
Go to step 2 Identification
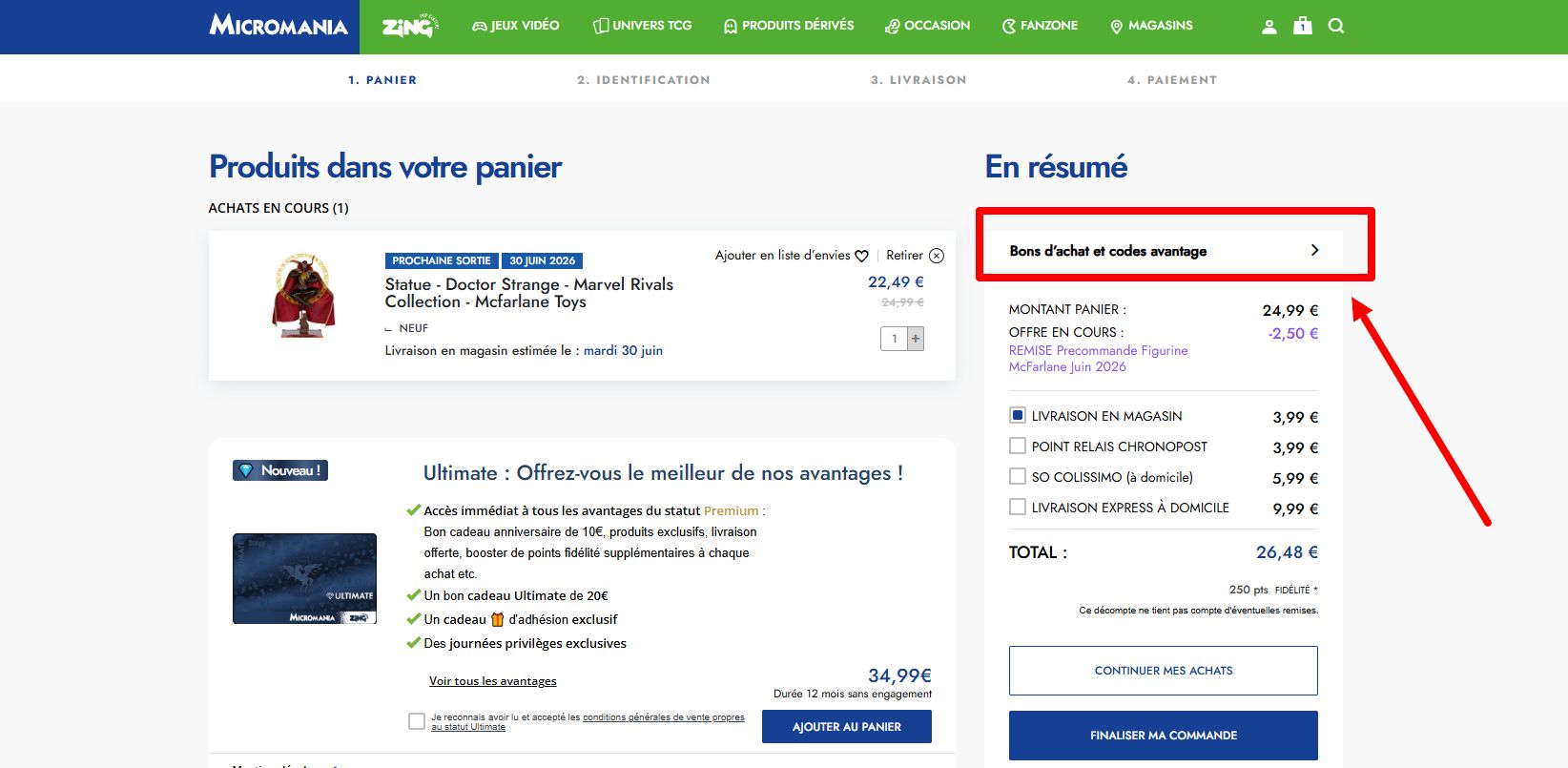pyautogui.click(x=644, y=80)
